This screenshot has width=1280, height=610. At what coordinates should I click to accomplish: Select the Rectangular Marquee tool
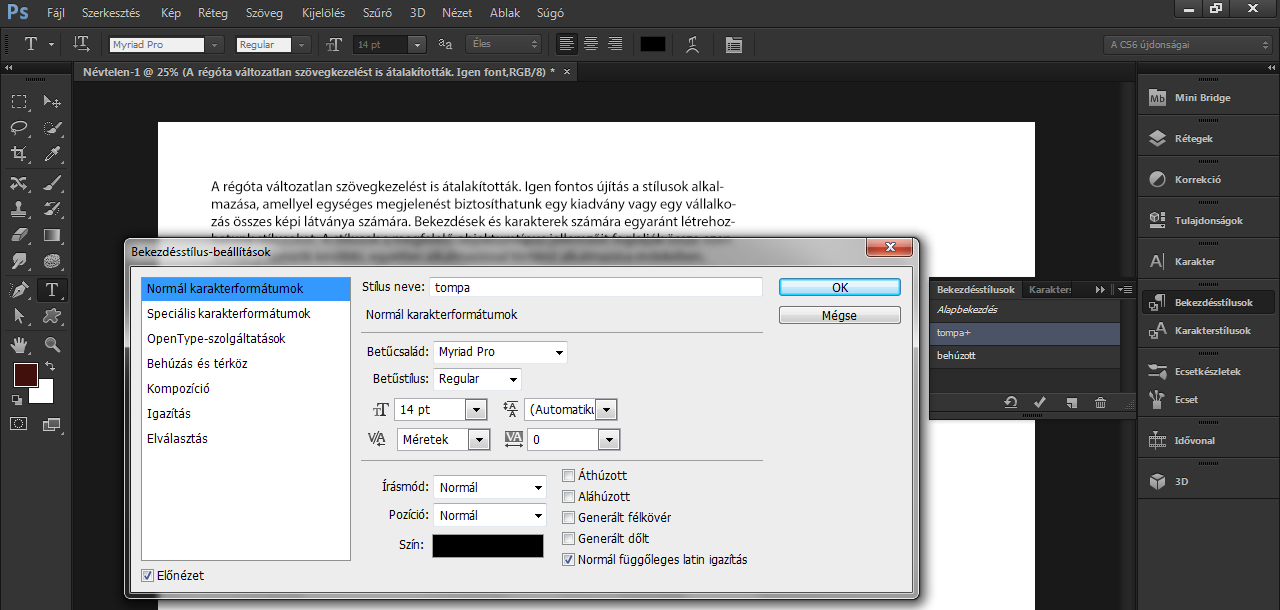click(x=19, y=101)
